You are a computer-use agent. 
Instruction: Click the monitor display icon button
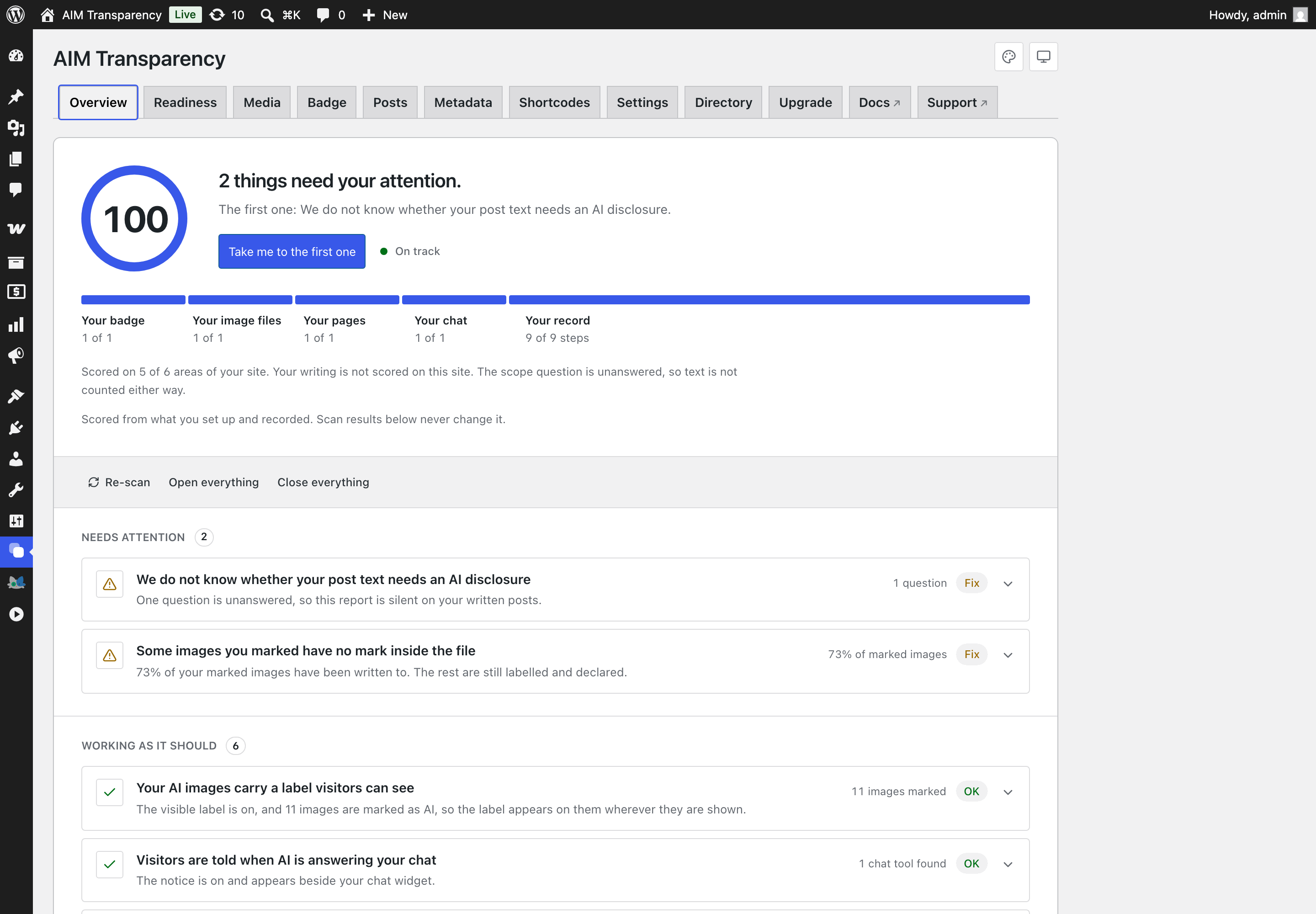point(1043,57)
